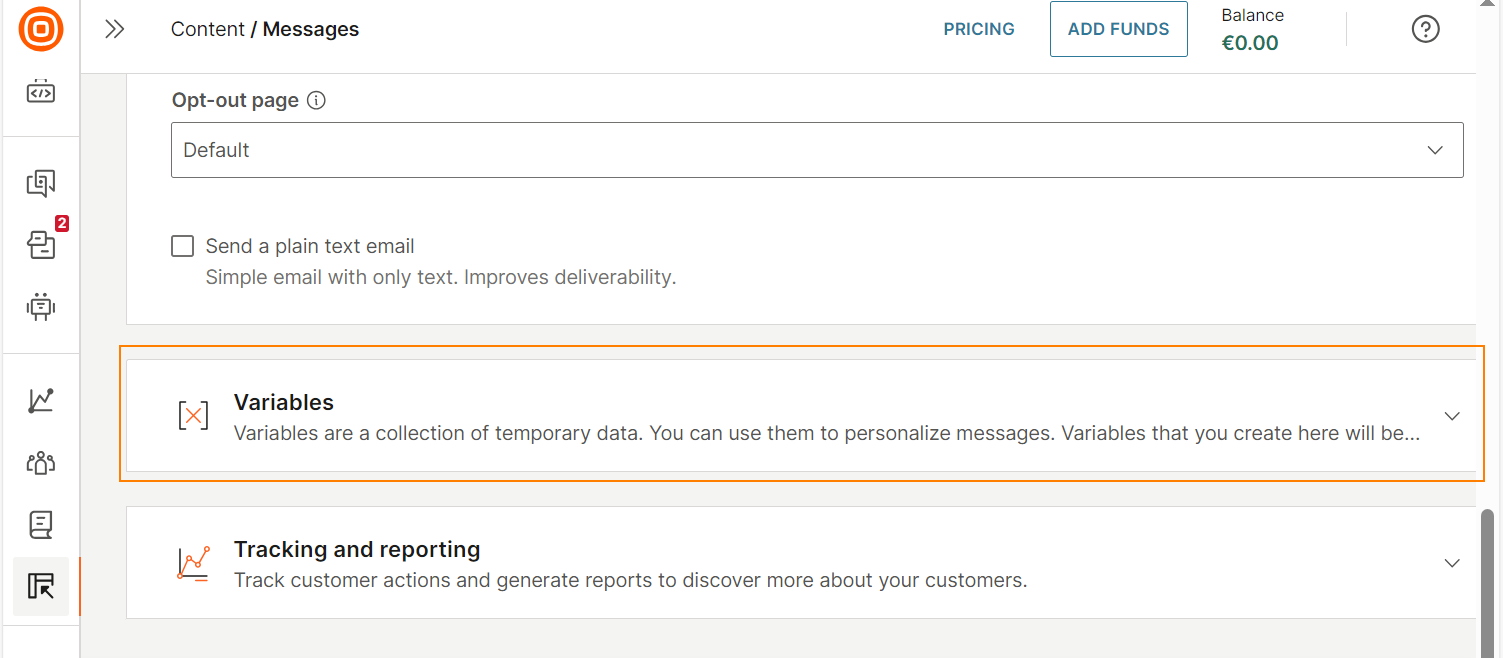Select the highlighted forms tool icon
This screenshot has height=658, width=1503.
[x=40, y=587]
